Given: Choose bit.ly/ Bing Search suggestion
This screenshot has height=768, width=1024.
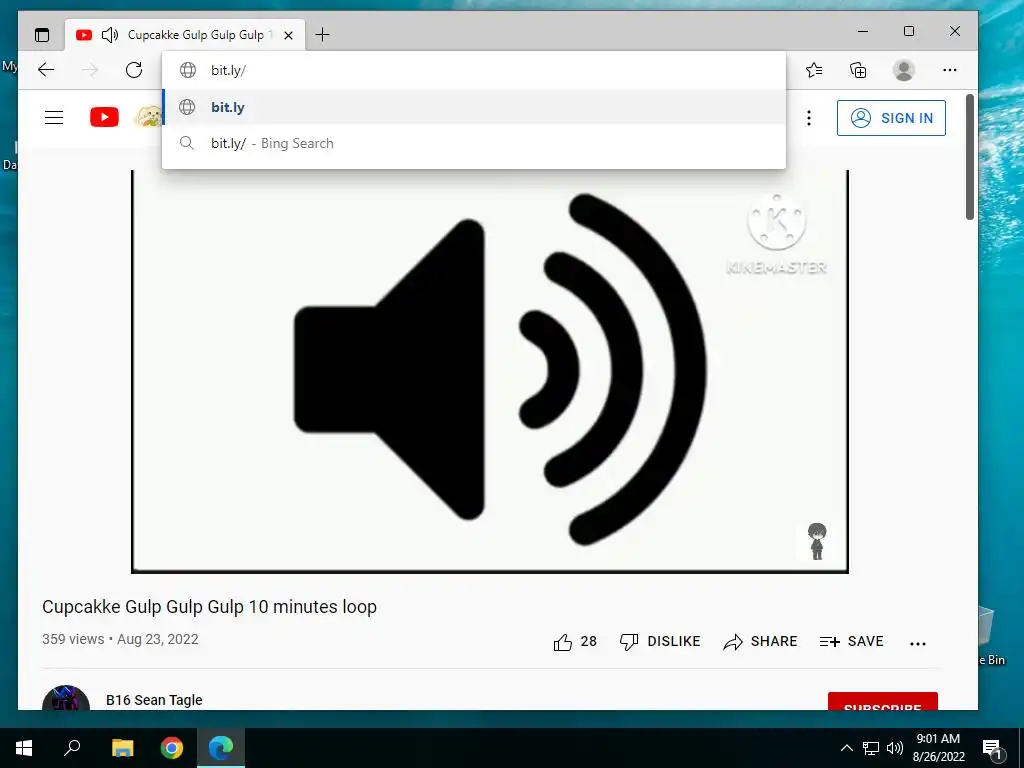Looking at the screenshot, I should 473,143.
